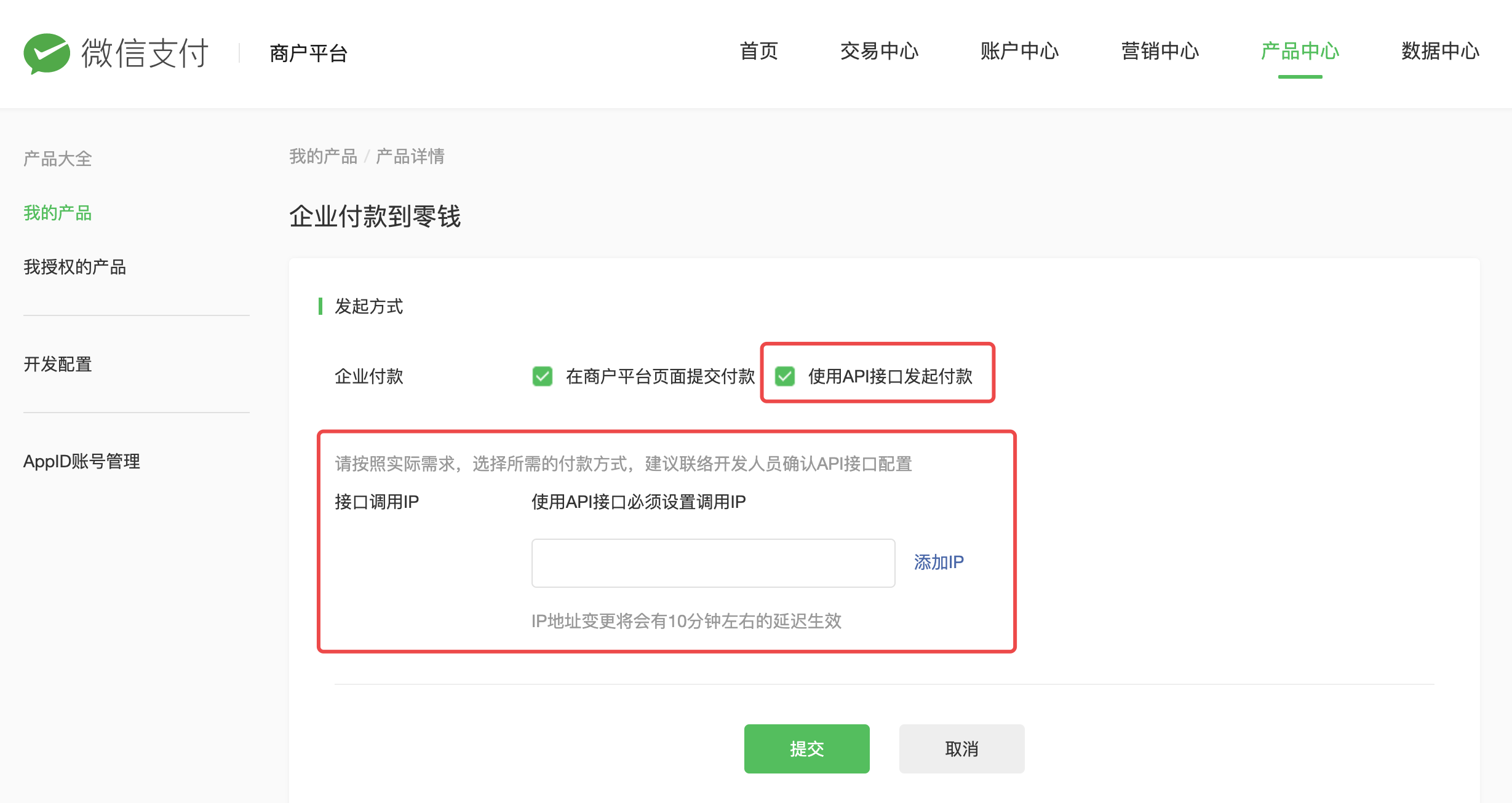1512x803 pixels.
Task: Go to 交易中心 in top navigation
Action: click(879, 51)
